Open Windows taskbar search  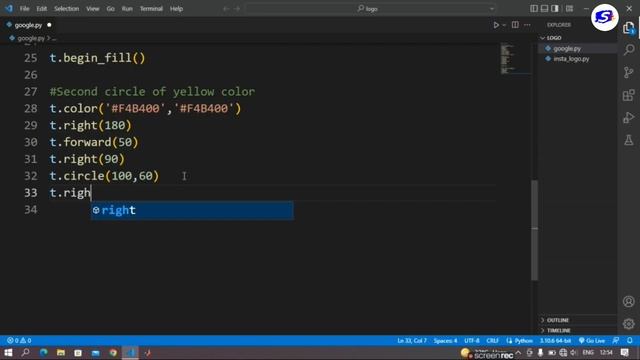[x=25, y=353]
